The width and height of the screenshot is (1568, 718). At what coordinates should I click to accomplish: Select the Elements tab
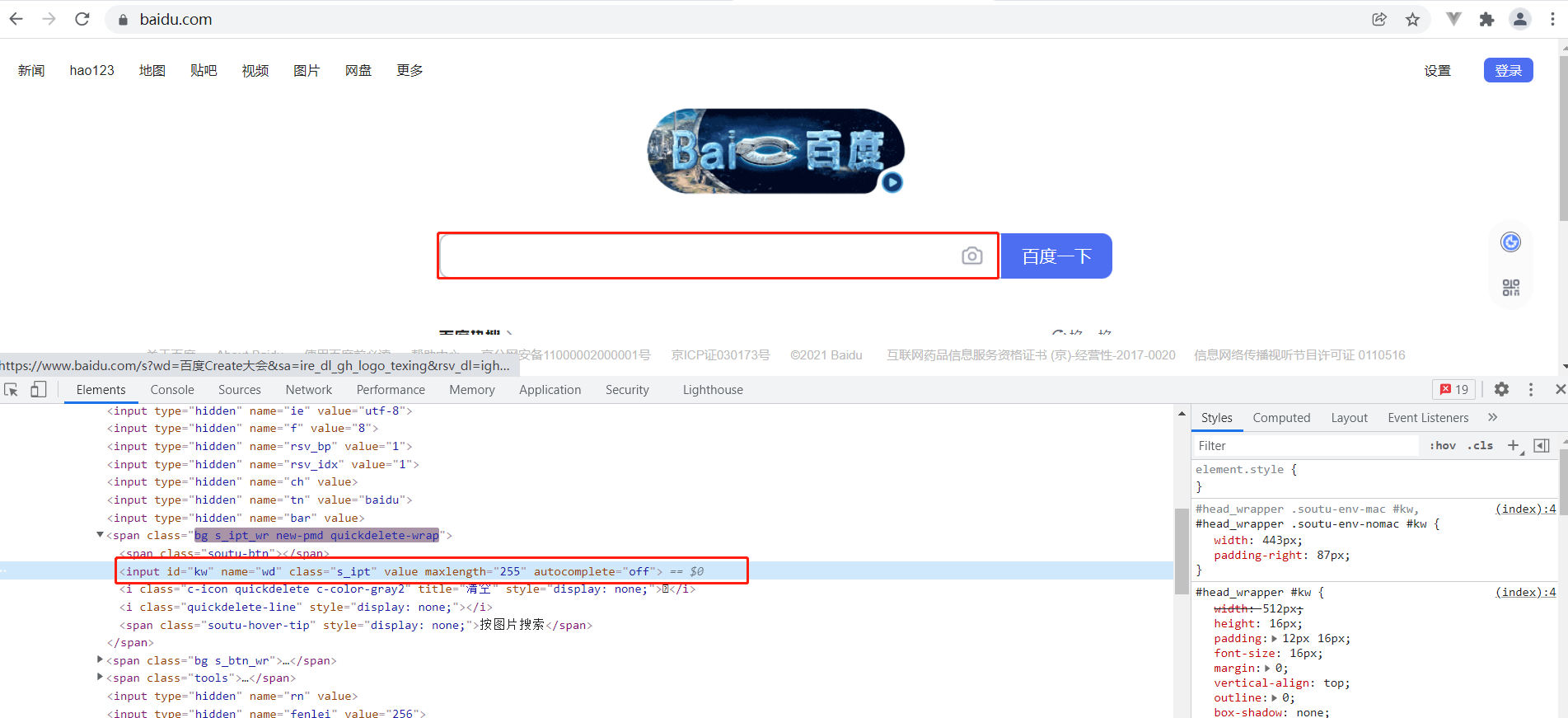pyautogui.click(x=101, y=390)
